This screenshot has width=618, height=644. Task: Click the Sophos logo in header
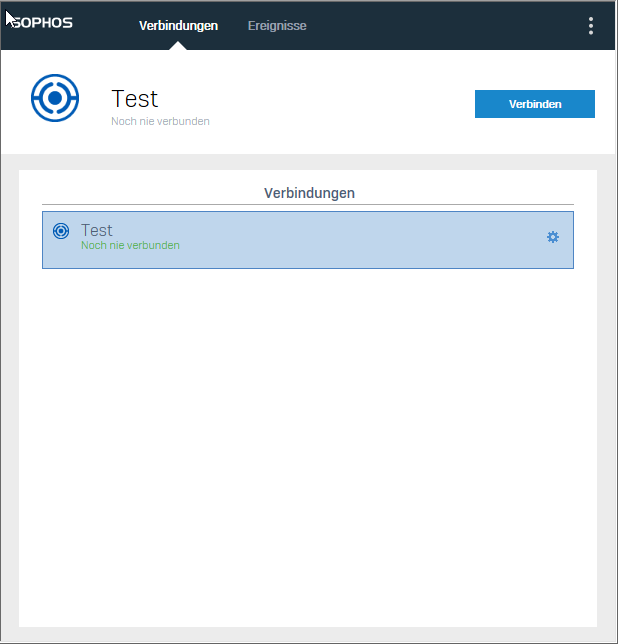[x=41, y=23]
